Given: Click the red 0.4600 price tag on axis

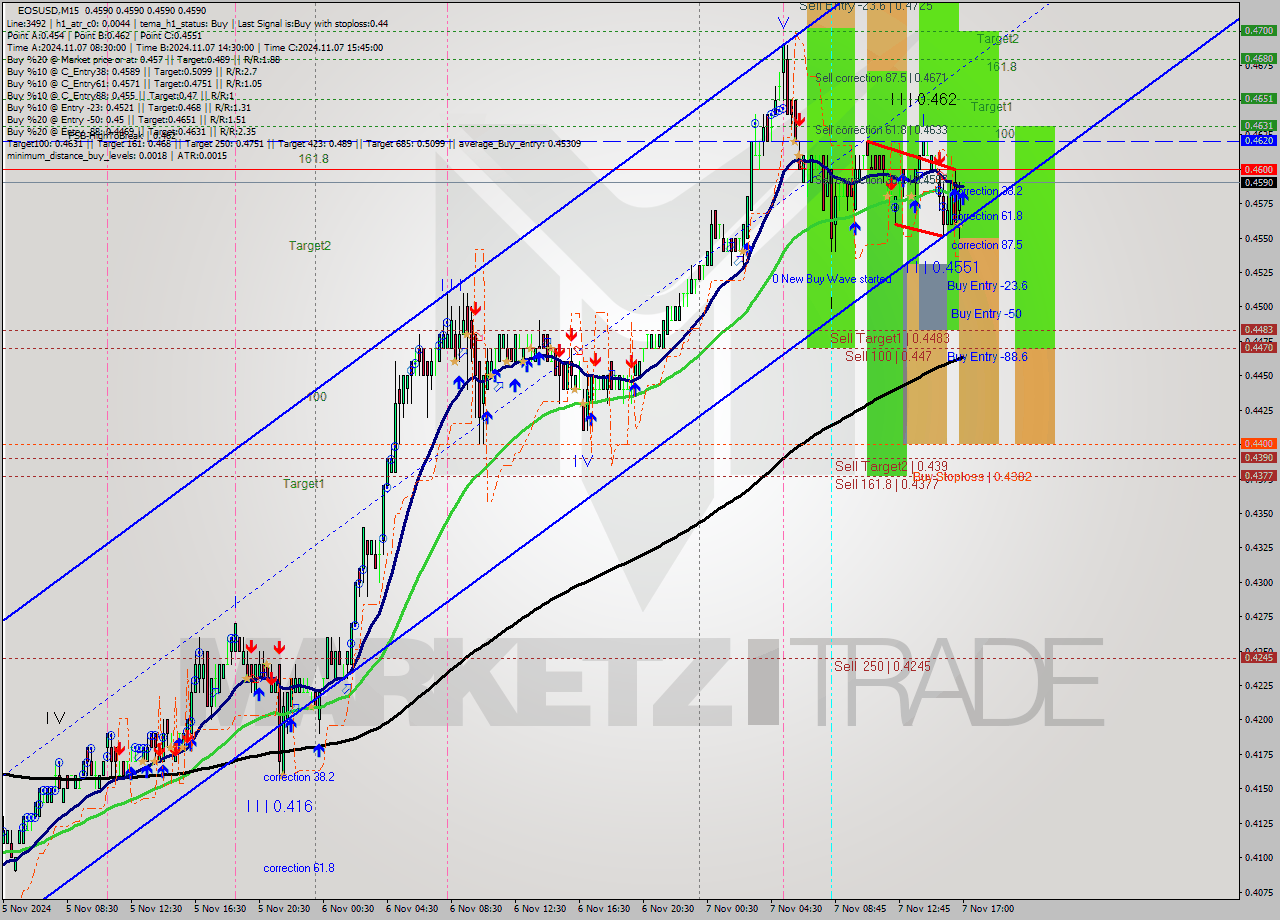Looking at the screenshot, I should coord(1257,169).
